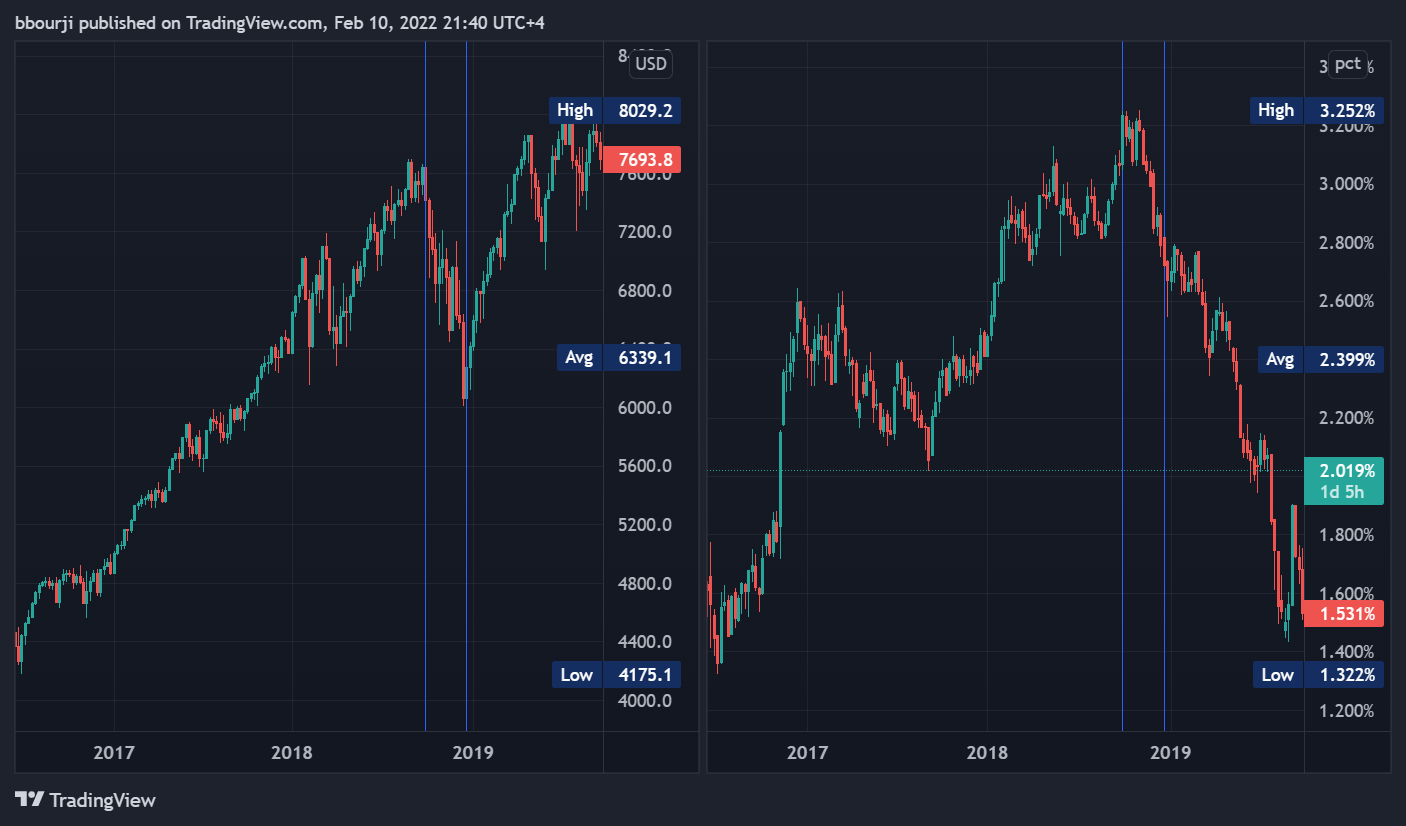Viewport: 1406px width, 826px height.
Task: Select the Avg 6339.1 price label
Action: [x=619, y=358]
